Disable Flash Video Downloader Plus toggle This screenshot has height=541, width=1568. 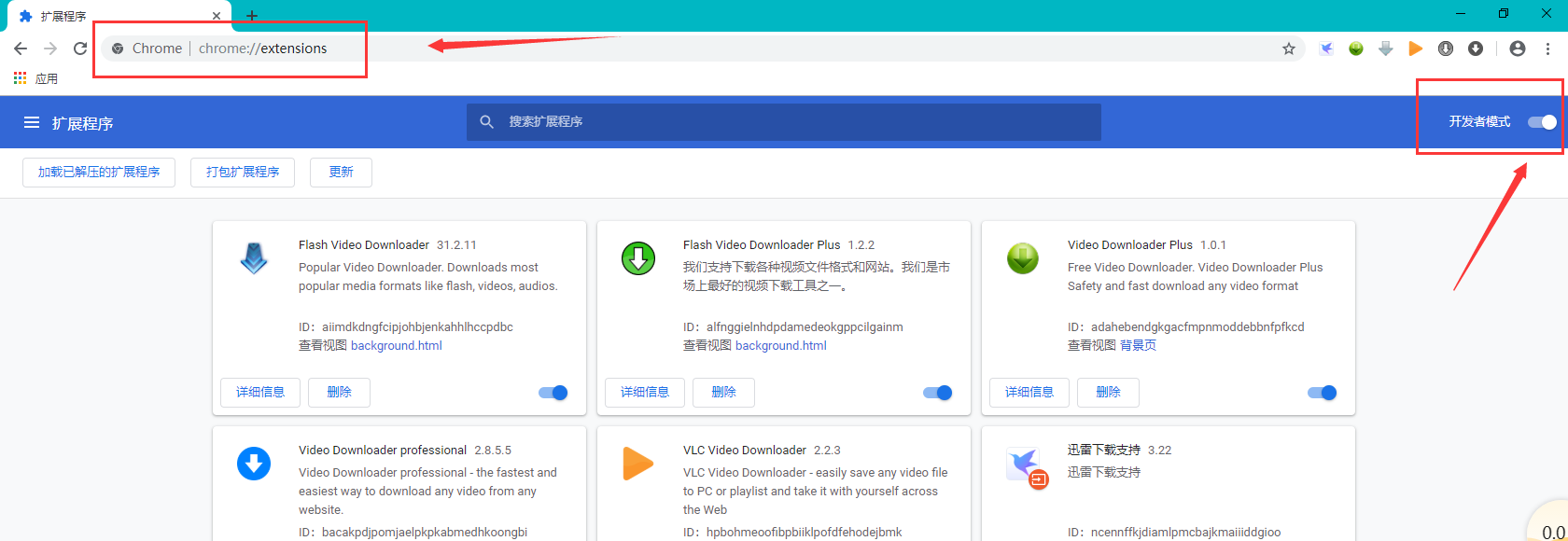tap(938, 393)
